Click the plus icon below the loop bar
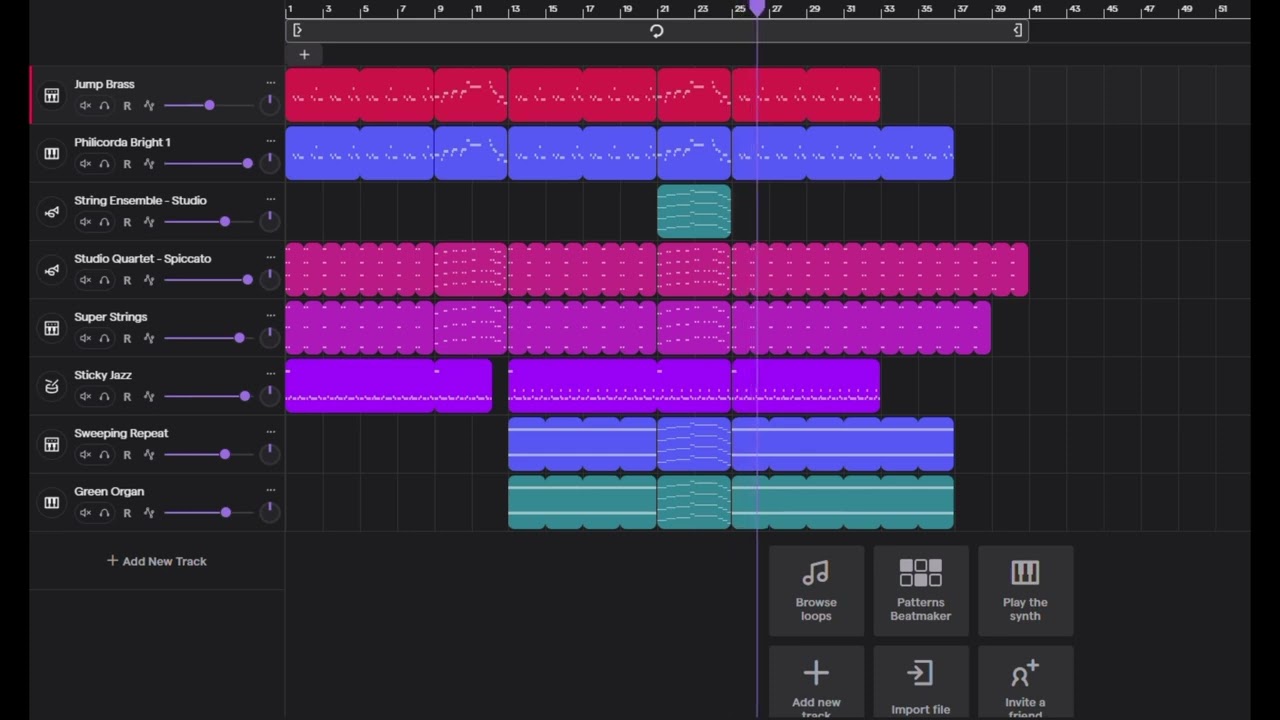 coord(304,55)
